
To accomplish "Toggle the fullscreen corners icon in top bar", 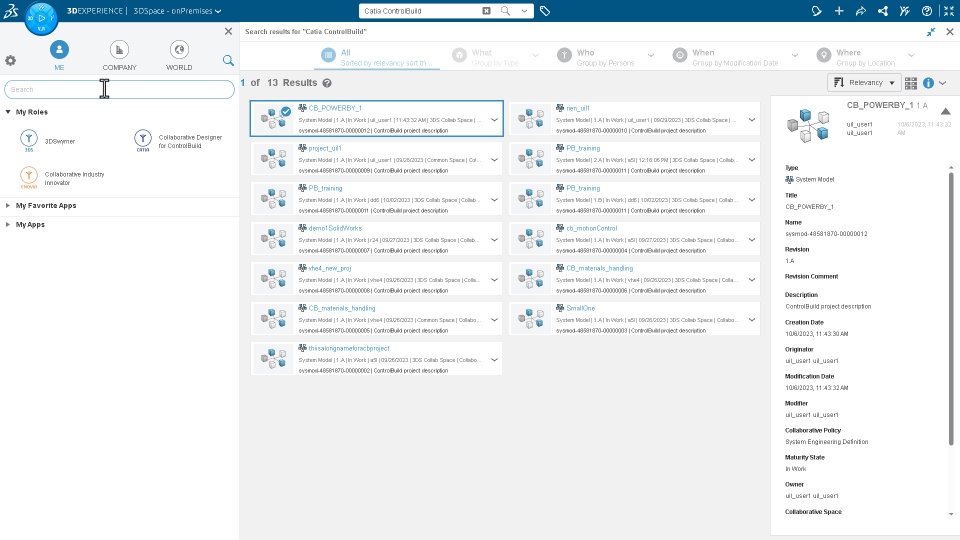I will (x=949, y=11).
